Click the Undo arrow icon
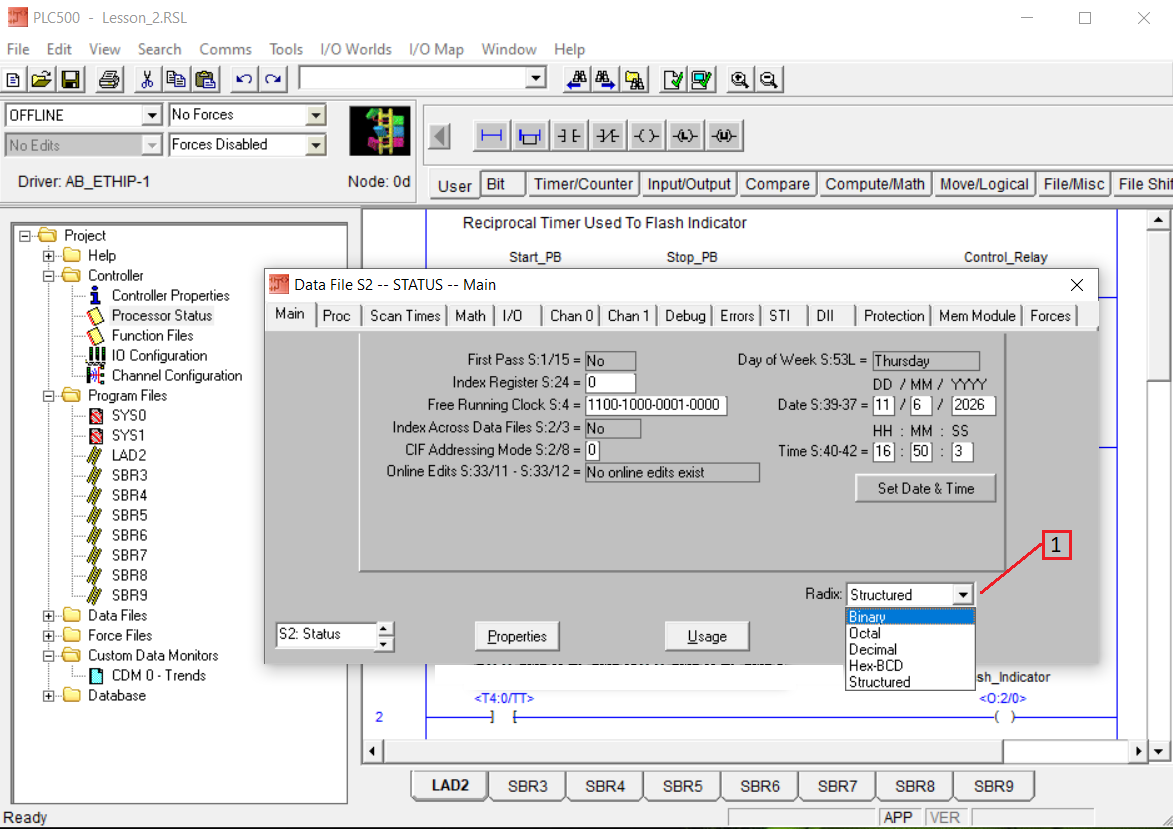Image resolution: width=1173 pixels, height=829 pixels. point(243,79)
